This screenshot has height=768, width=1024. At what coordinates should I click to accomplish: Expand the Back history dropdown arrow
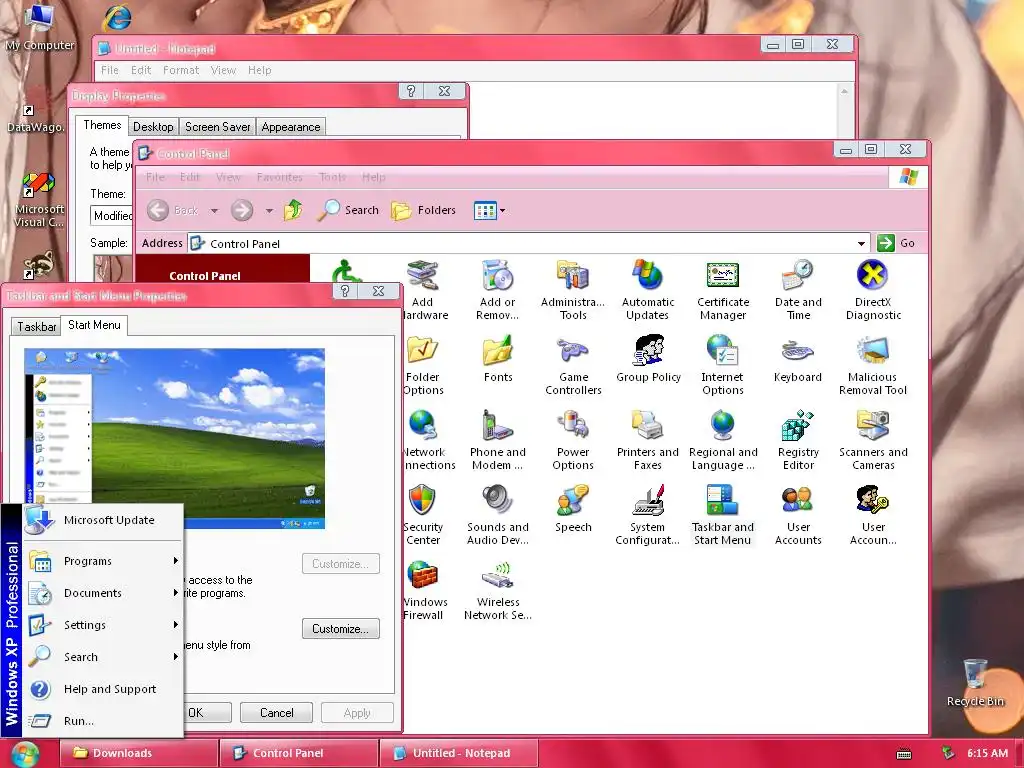[x=214, y=210]
